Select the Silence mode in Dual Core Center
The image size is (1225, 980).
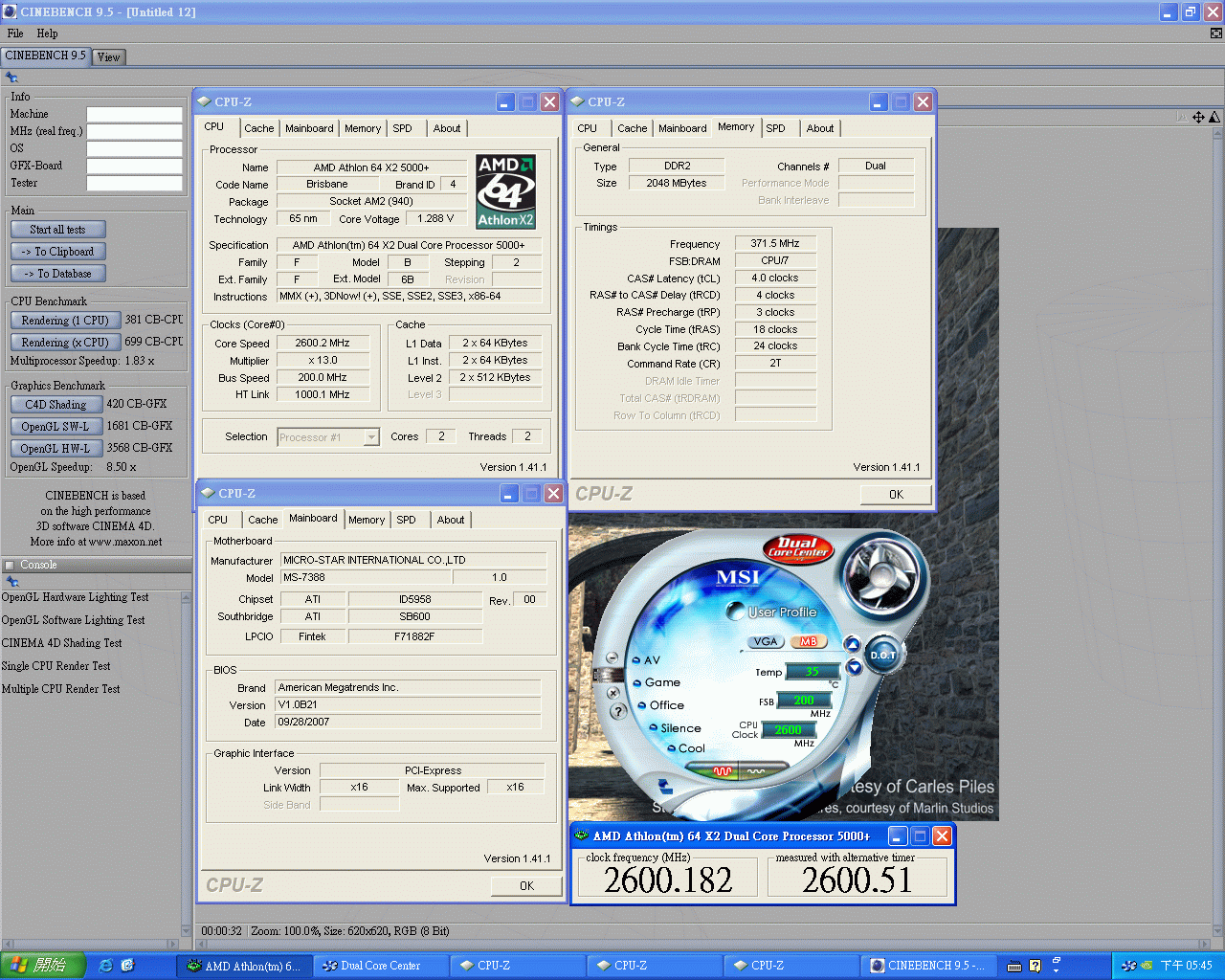[675, 728]
